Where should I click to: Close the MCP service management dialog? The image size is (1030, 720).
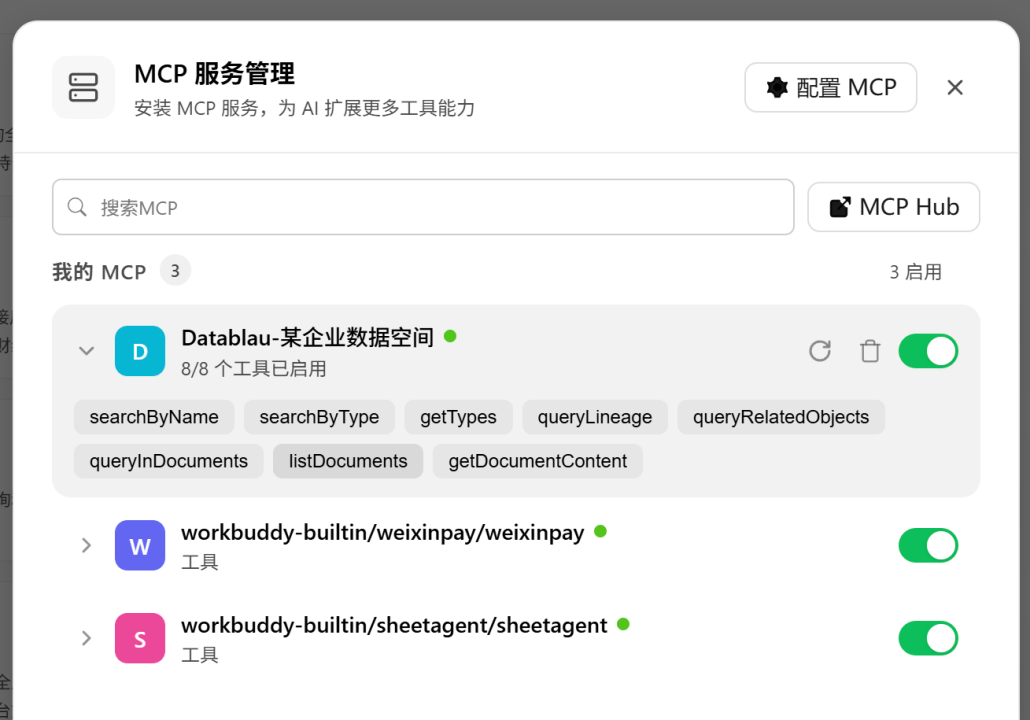[955, 87]
